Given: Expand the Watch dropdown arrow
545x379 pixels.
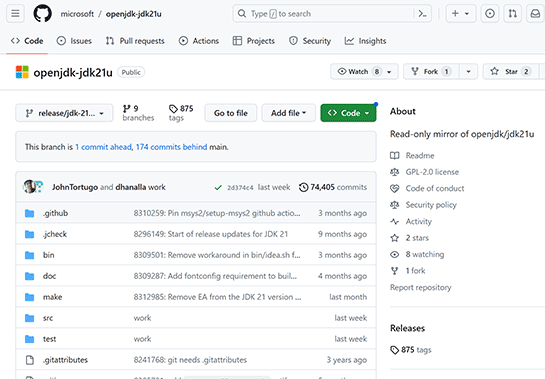Looking at the screenshot, I should point(389,72).
